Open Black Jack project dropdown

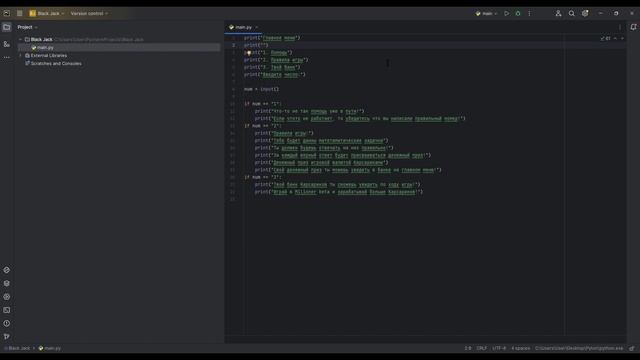(x=47, y=13)
